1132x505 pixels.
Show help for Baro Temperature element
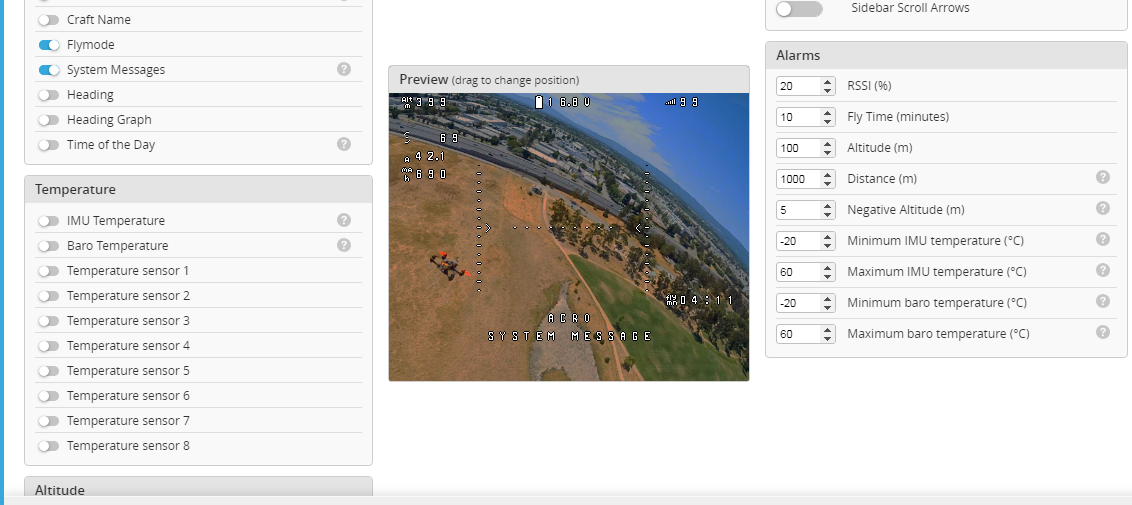tap(344, 245)
